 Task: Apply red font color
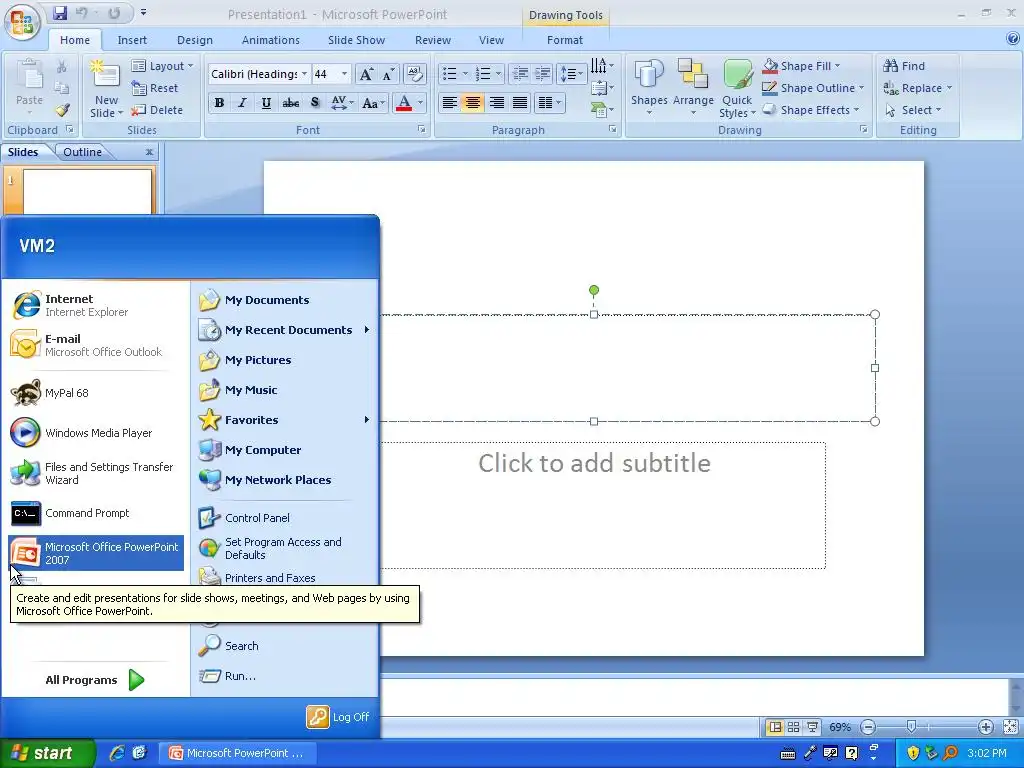tap(404, 103)
